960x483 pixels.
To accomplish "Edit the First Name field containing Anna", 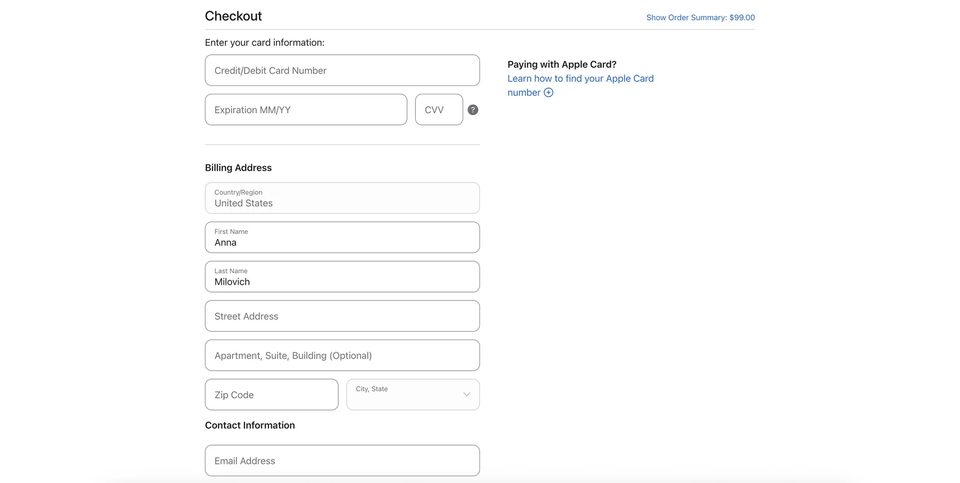I will (x=342, y=237).
